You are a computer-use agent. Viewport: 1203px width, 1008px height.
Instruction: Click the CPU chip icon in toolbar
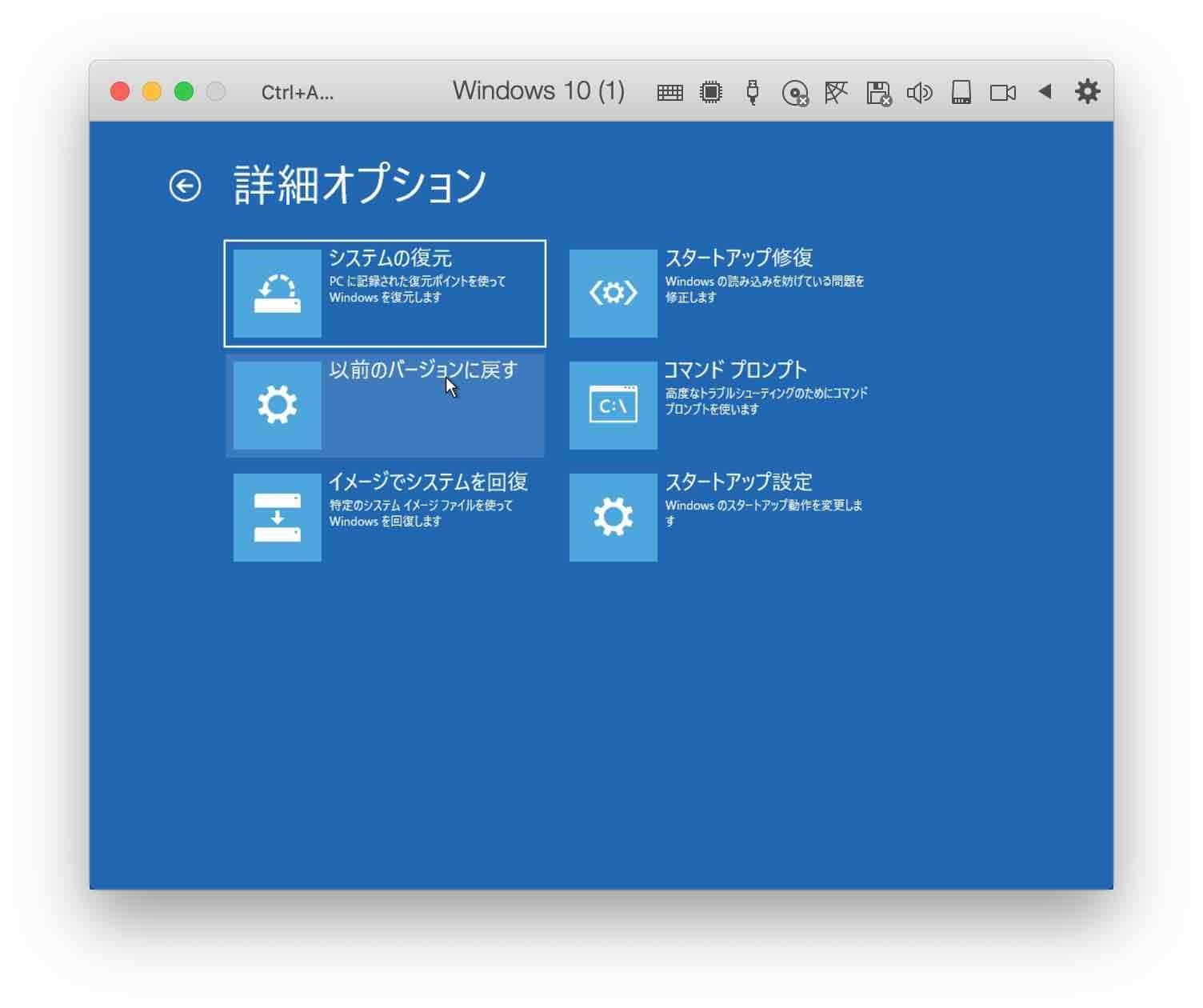click(x=710, y=93)
